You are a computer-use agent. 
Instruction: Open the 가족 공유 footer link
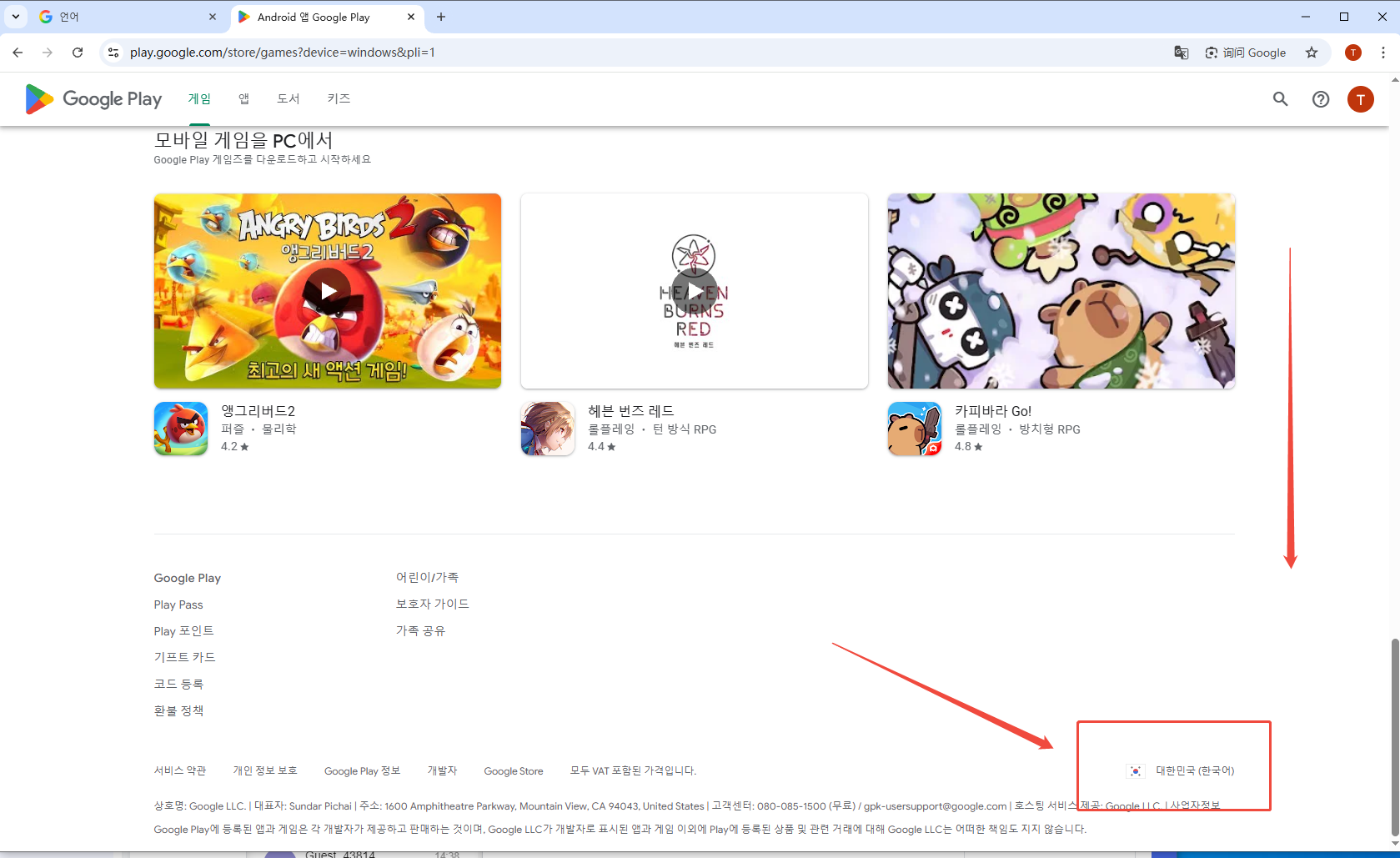click(x=420, y=631)
